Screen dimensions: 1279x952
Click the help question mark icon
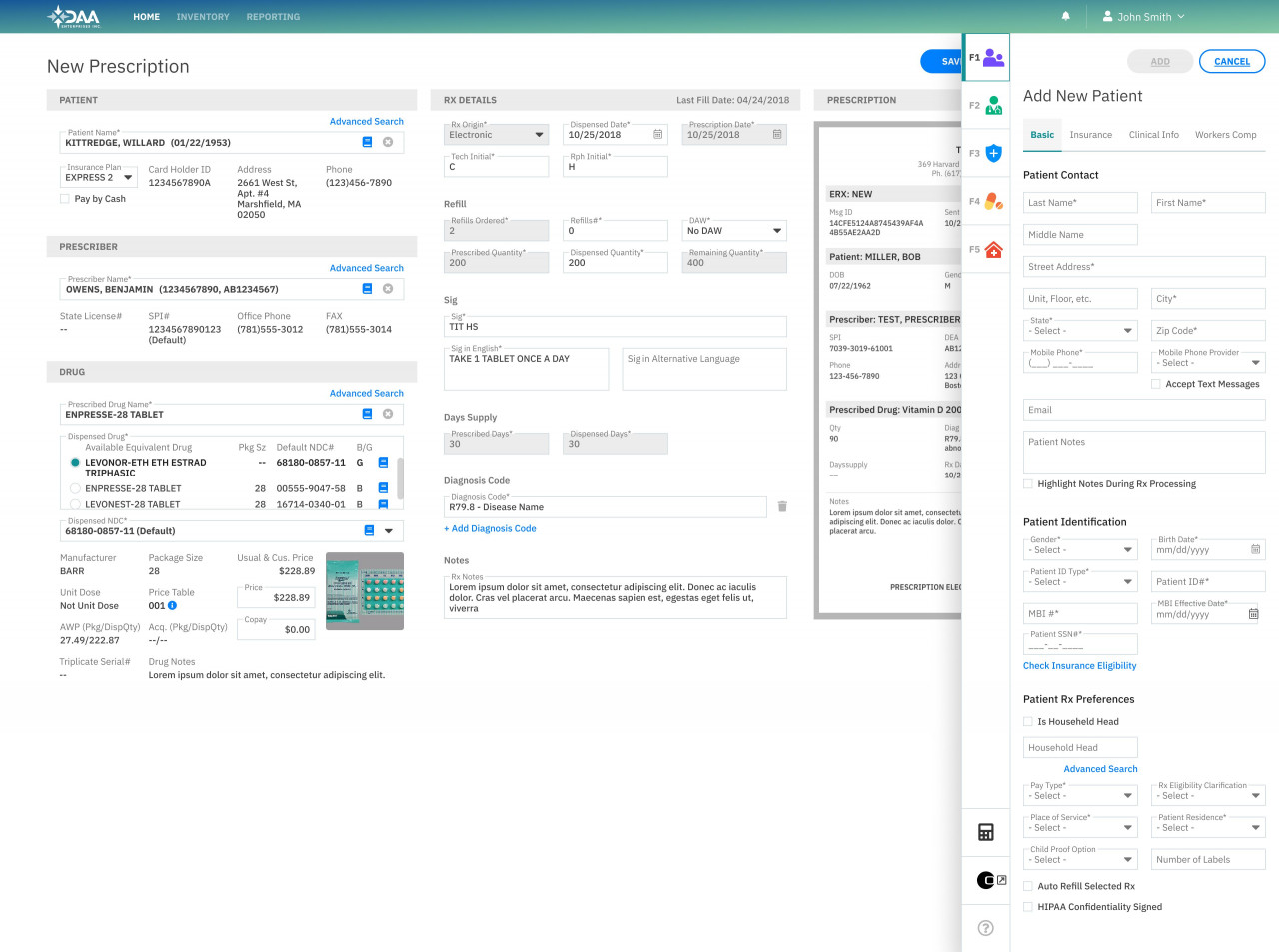pyautogui.click(x=985, y=928)
